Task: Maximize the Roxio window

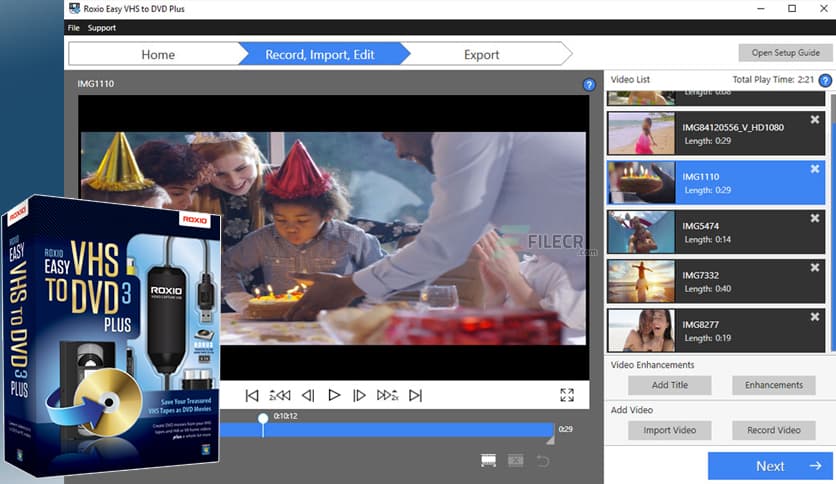Action: [792, 9]
